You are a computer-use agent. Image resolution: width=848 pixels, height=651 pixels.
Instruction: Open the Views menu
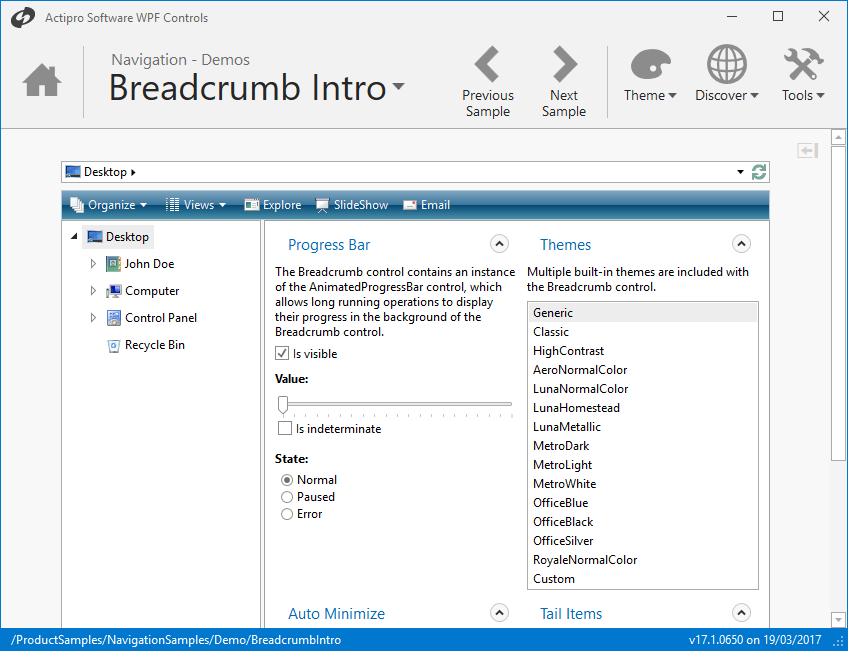(x=196, y=204)
